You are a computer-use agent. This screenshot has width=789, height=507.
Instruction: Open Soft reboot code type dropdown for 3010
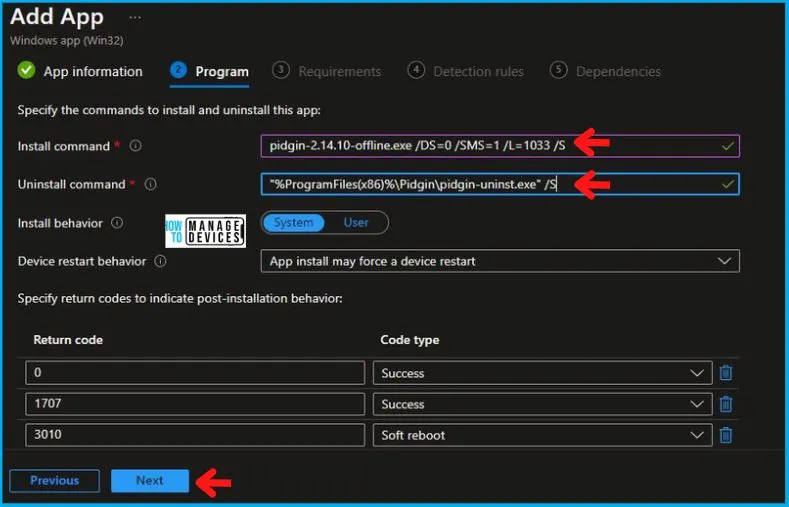pyautogui.click(x=542, y=435)
